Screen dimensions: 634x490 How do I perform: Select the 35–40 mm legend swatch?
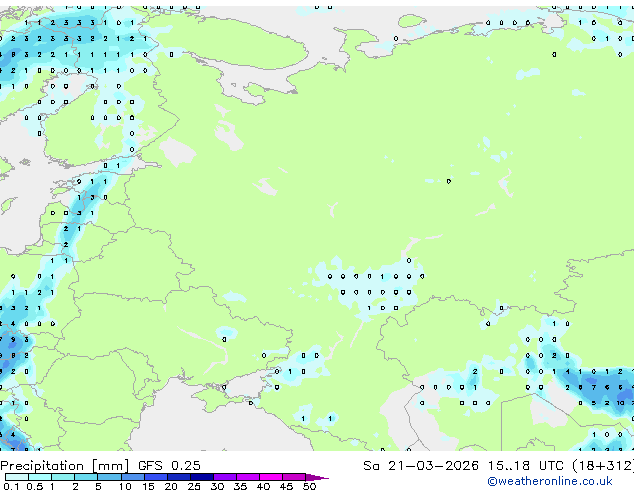pos(247,477)
